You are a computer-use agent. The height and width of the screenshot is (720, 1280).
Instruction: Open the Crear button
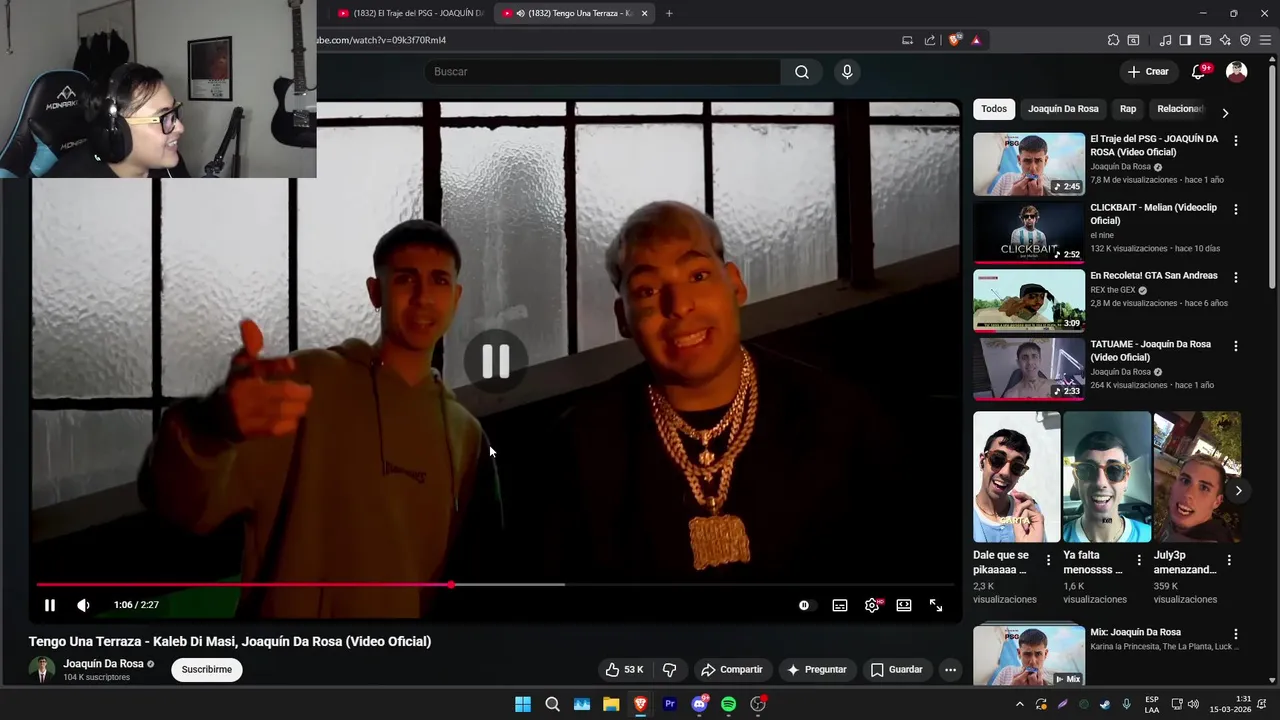coord(1147,72)
